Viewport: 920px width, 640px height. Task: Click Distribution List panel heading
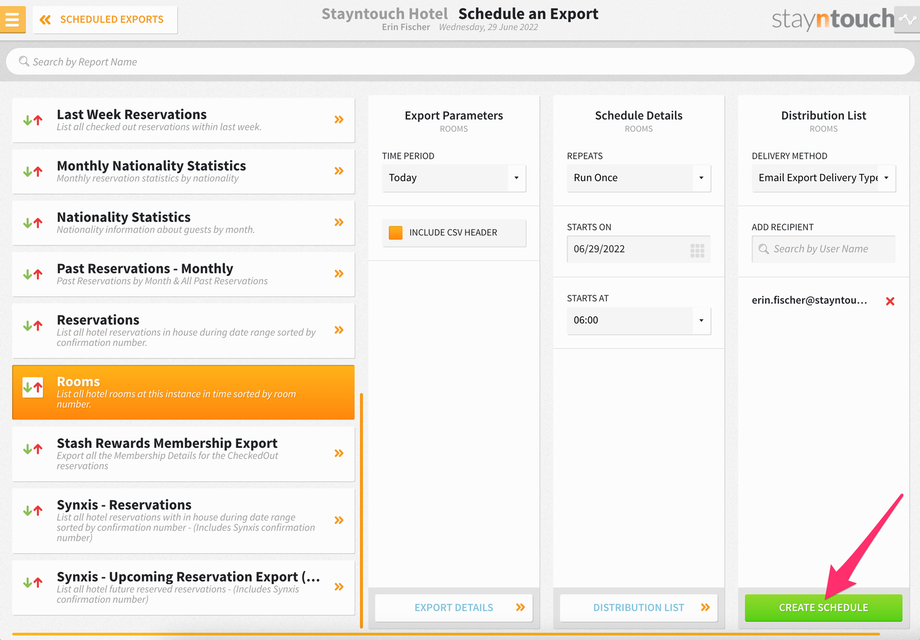point(823,116)
